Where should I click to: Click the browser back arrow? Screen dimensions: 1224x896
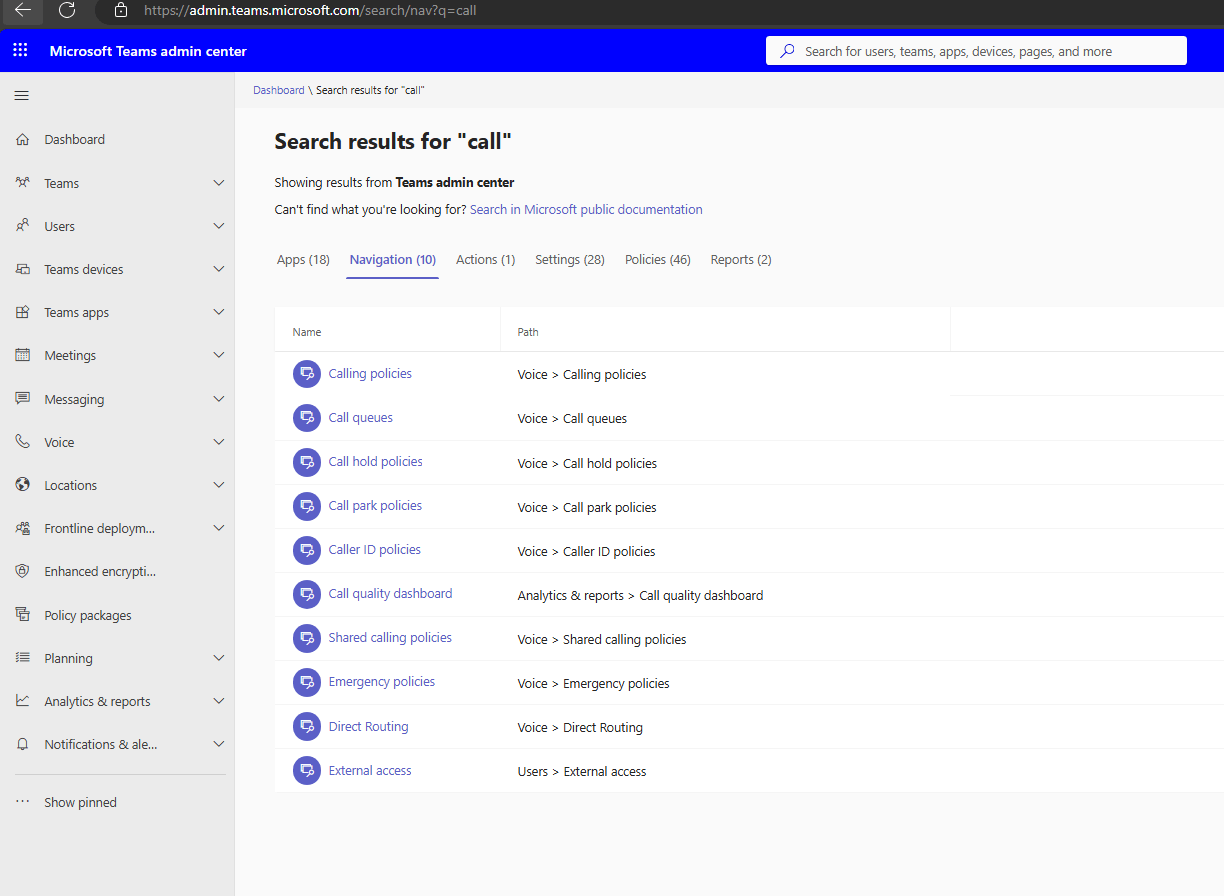22,10
